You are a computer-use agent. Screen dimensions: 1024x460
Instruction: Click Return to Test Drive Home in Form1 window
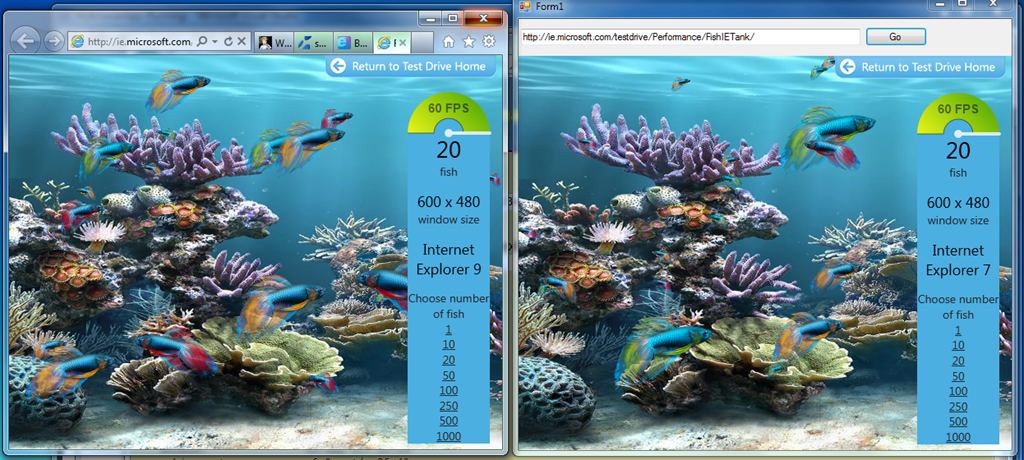click(x=920, y=67)
